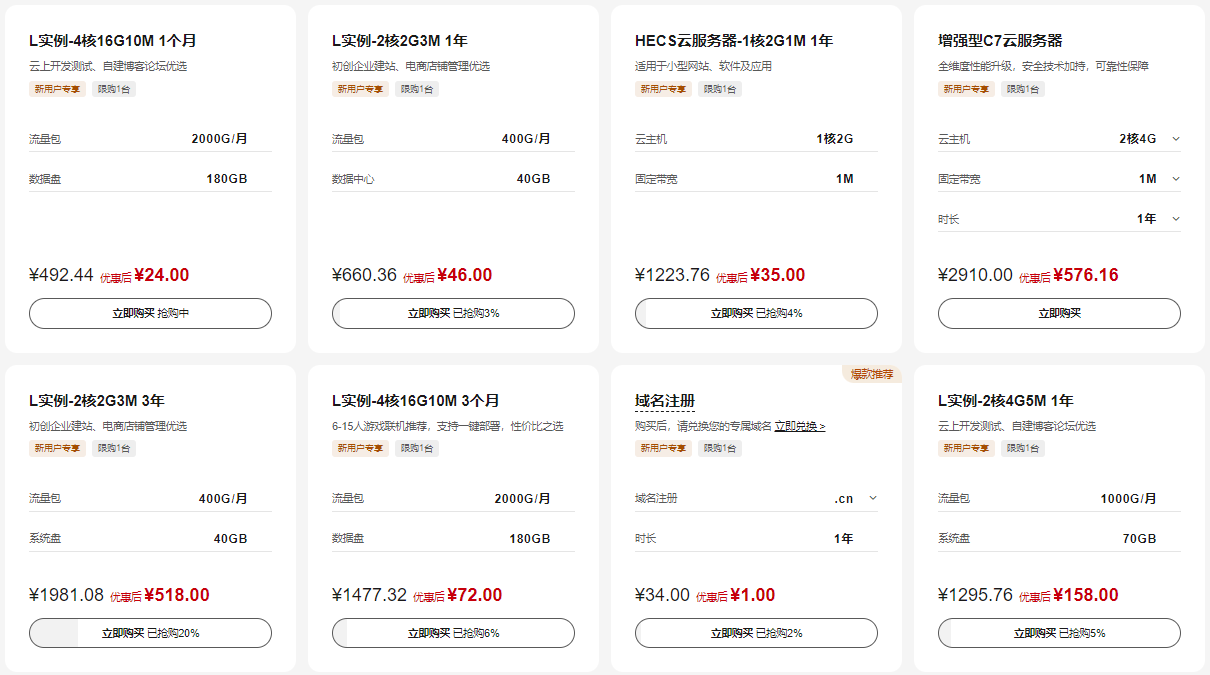
Task: Click the ¥518.00 discounted price
Action: pos(177,595)
